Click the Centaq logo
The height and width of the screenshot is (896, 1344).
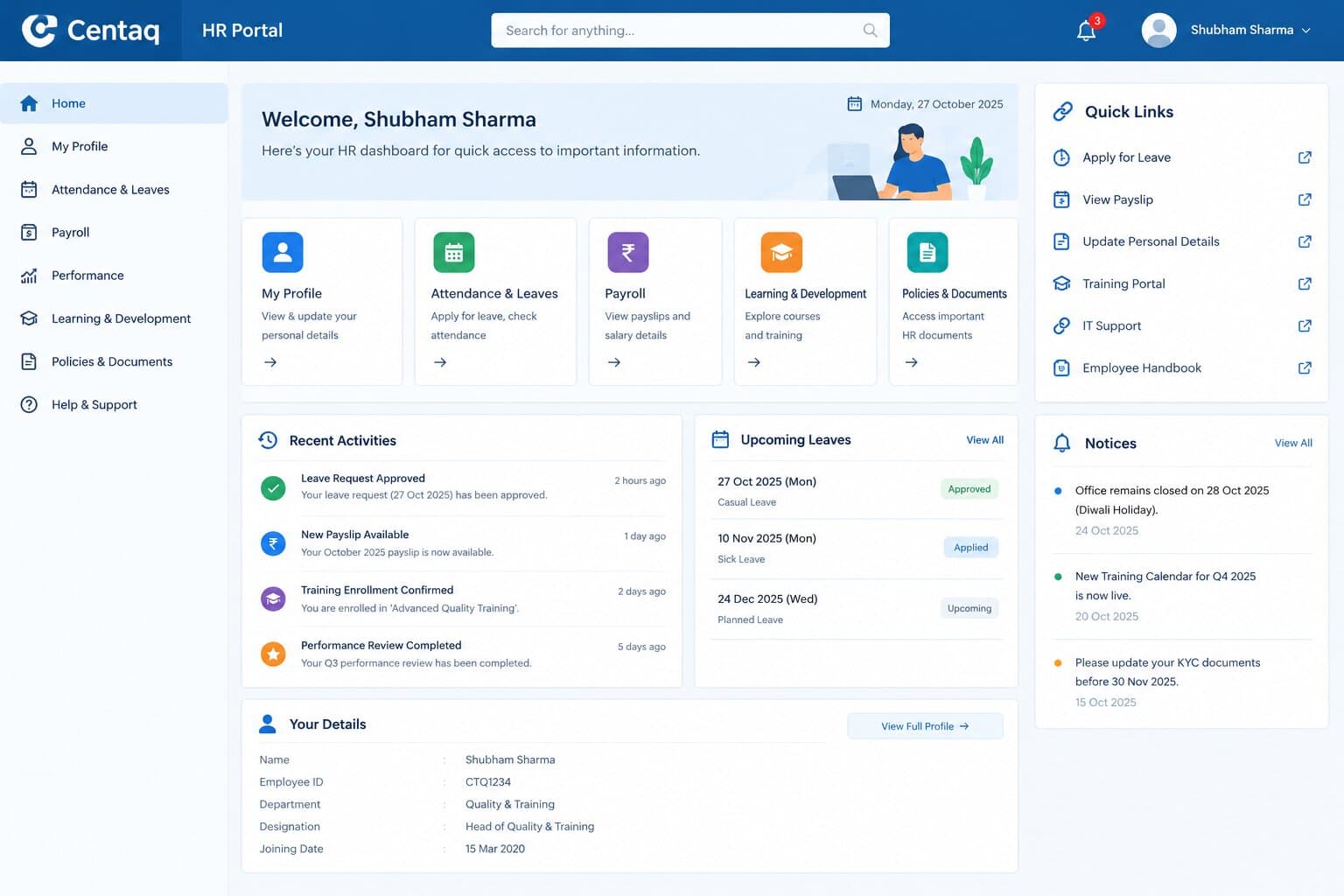(x=91, y=31)
